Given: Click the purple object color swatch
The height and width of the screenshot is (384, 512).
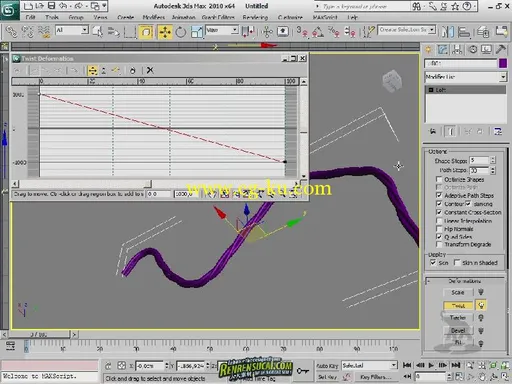Looking at the screenshot, I should (x=503, y=63).
